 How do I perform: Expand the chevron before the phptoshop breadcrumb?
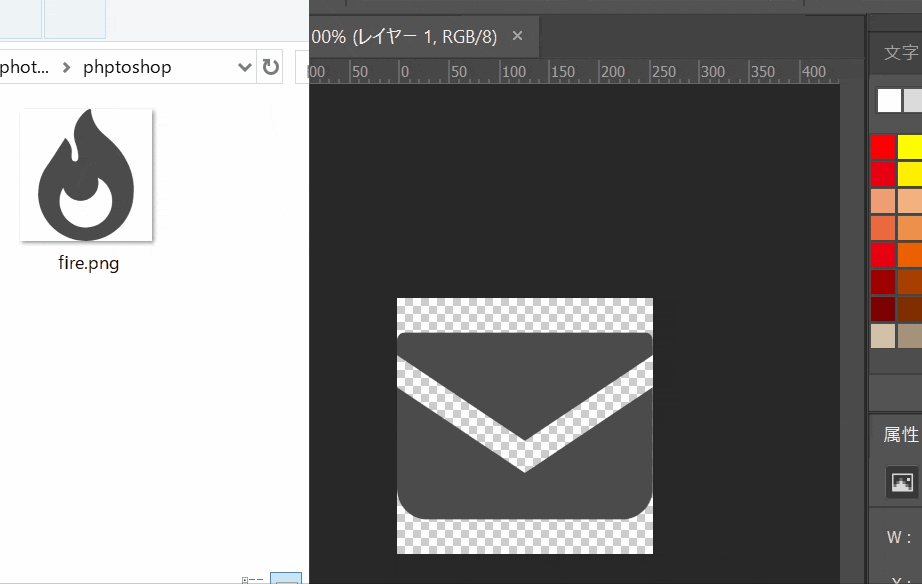coord(66,67)
